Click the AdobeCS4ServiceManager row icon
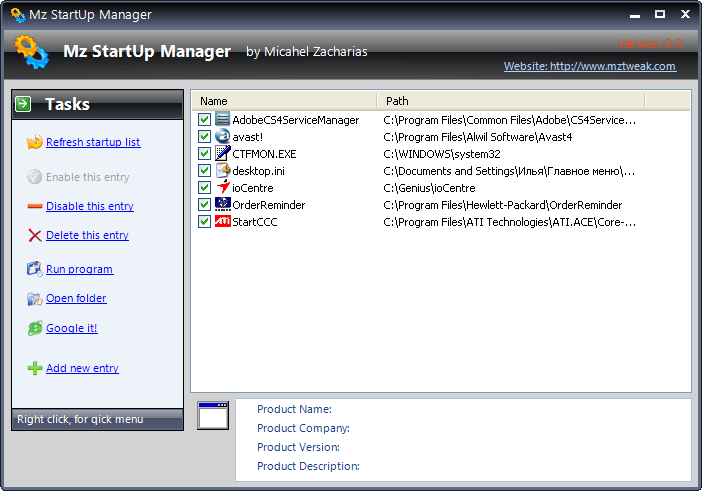 pyautogui.click(x=222, y=119)
